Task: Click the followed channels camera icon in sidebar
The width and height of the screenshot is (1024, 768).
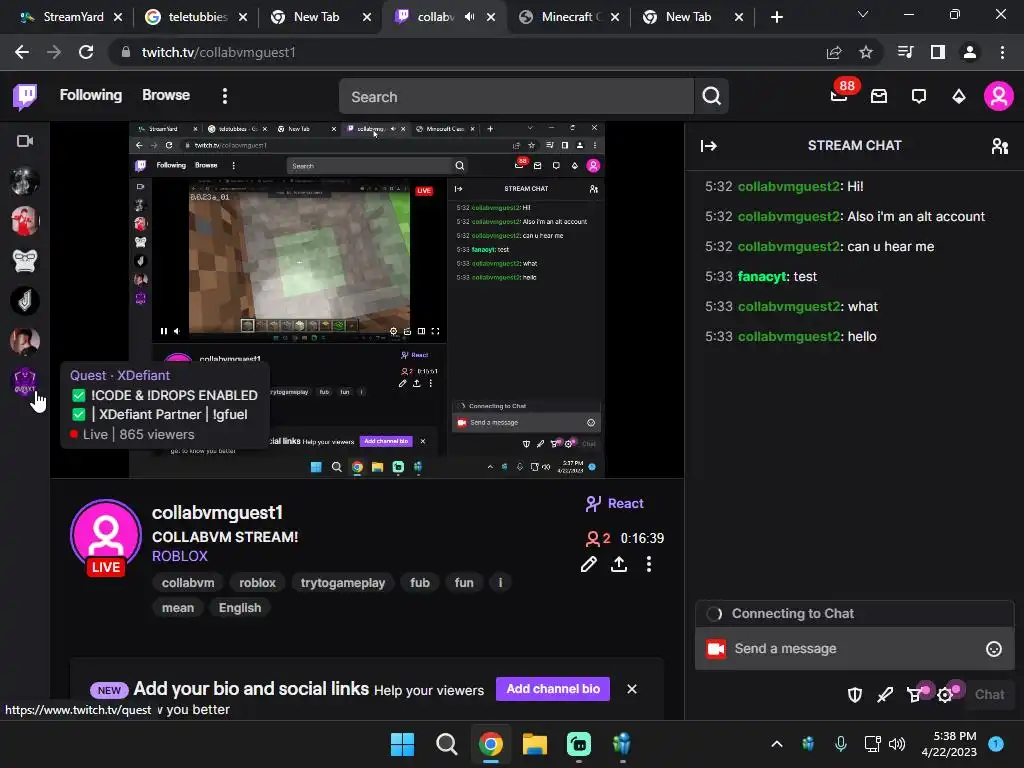Action: click(x=25, y=141)
